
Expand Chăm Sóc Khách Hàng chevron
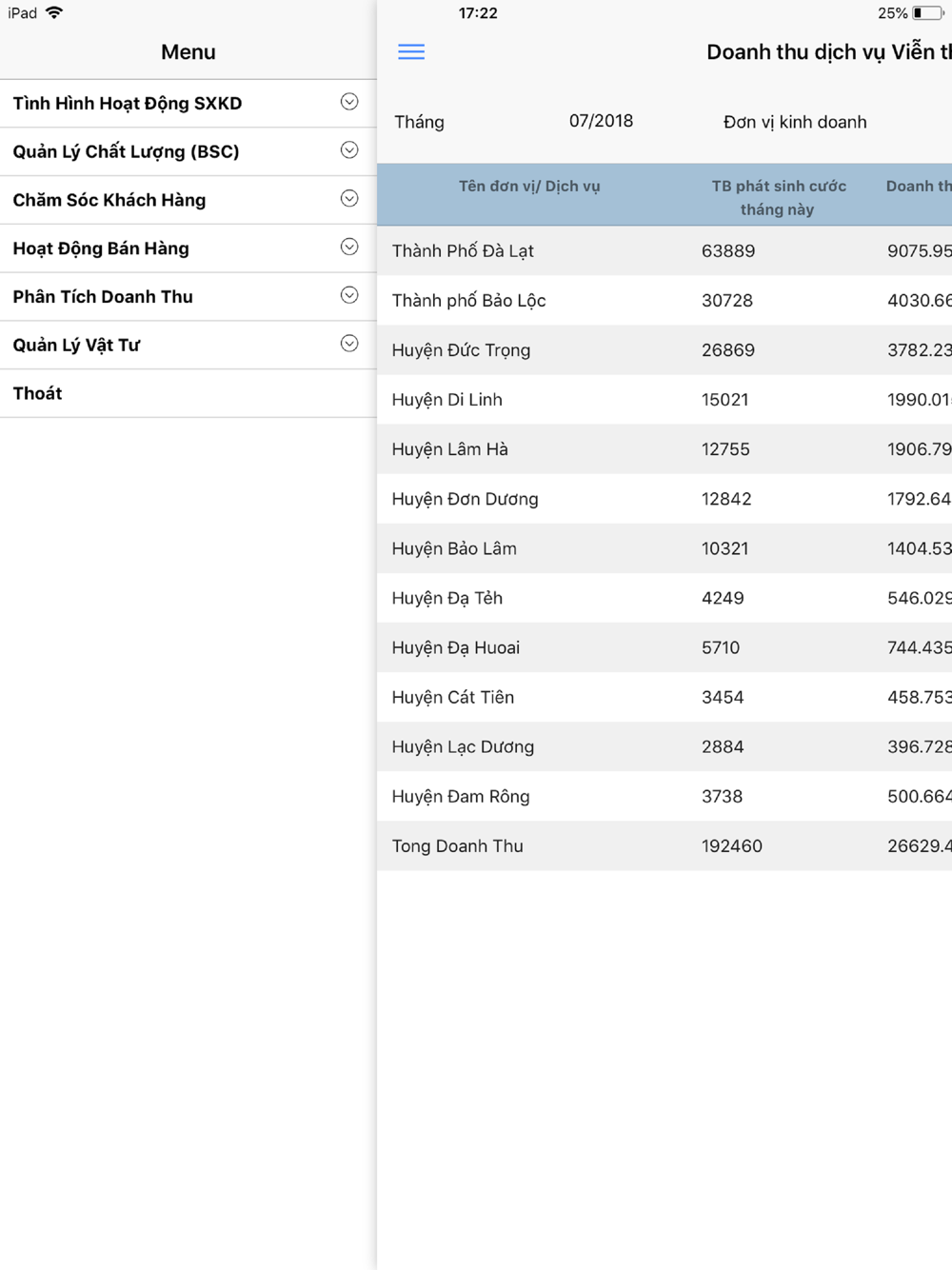point(349,199)
